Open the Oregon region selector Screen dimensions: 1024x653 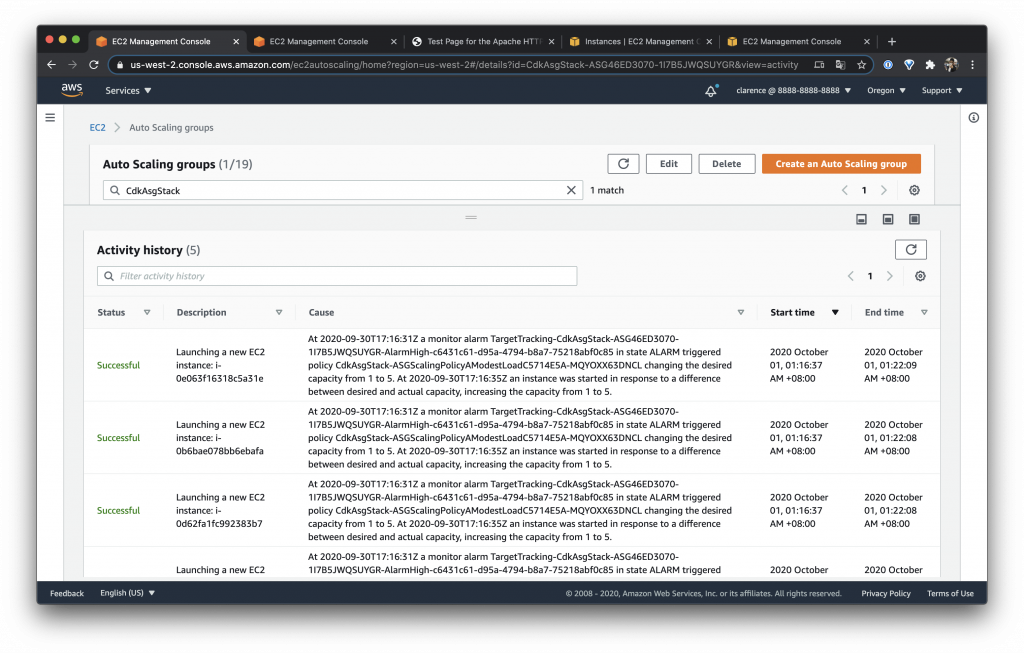pyautogui.click(x=886, y=91)
